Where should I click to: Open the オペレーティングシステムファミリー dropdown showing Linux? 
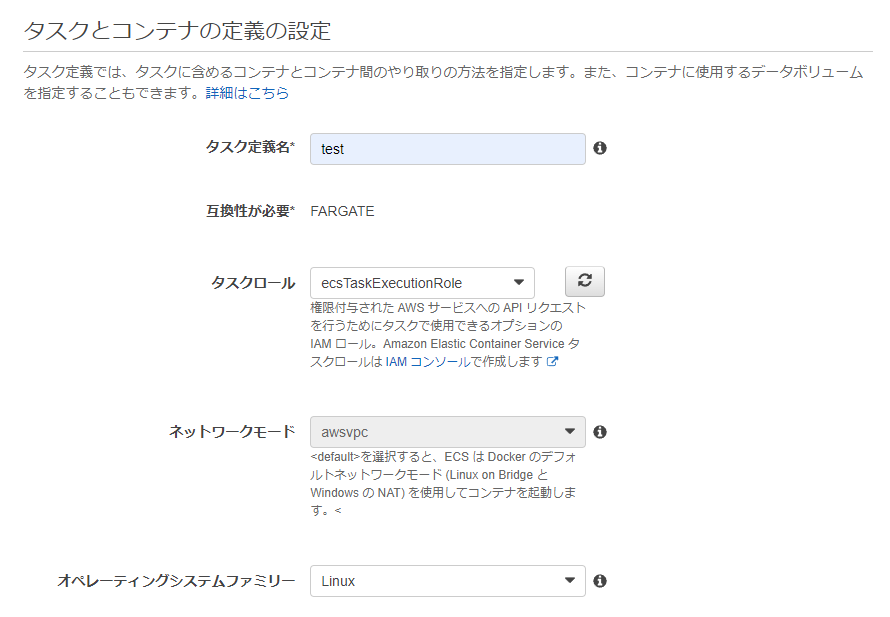tap(447, 581)
